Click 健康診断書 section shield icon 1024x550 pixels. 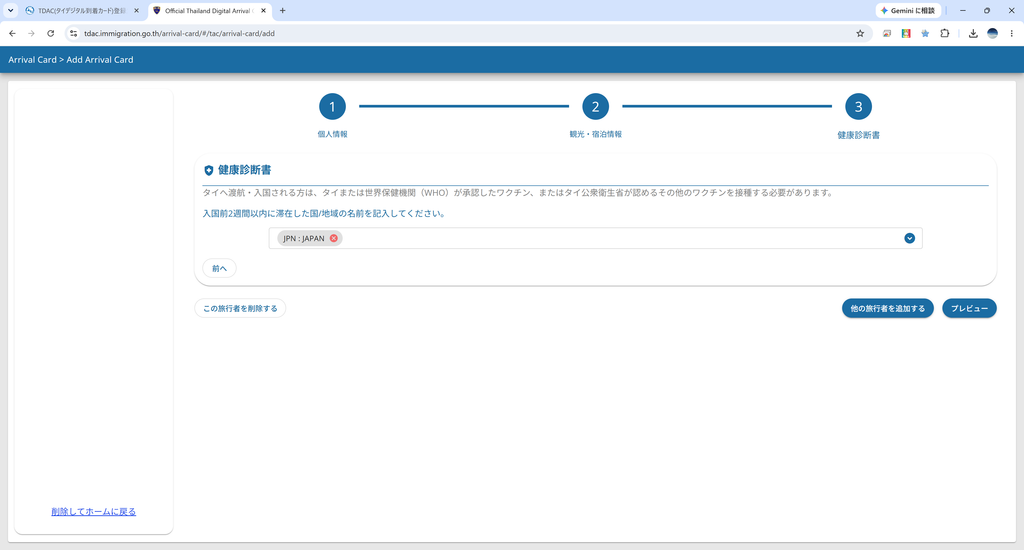coord(208,170)
